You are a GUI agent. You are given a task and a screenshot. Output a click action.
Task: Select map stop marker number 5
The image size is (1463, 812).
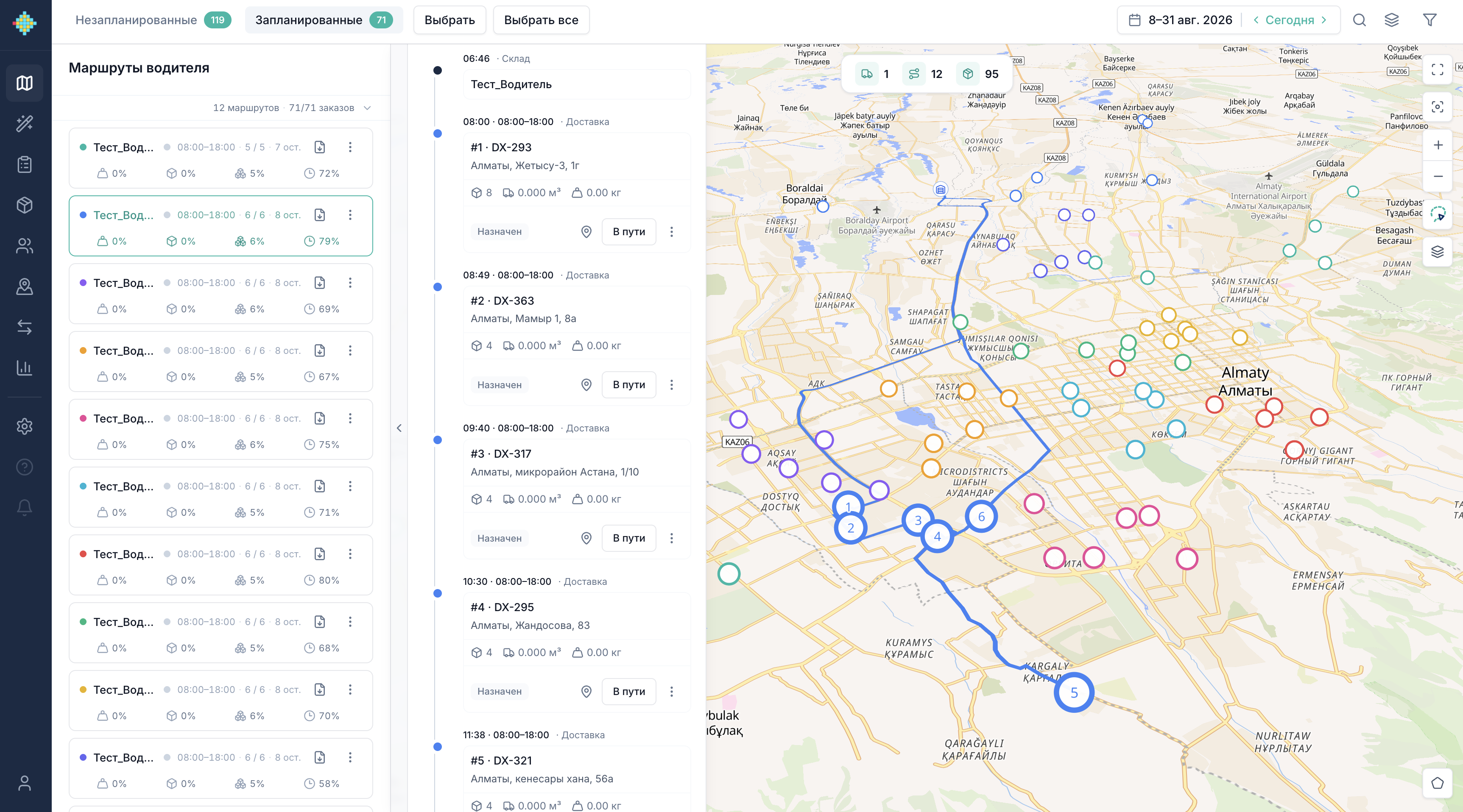click(1073, 692)
